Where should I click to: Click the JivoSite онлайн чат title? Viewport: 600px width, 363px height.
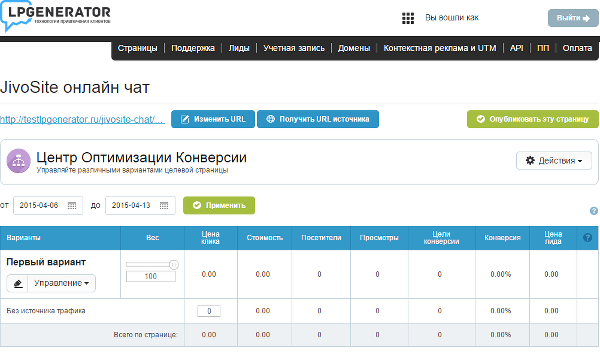click(x=75, y=87)
